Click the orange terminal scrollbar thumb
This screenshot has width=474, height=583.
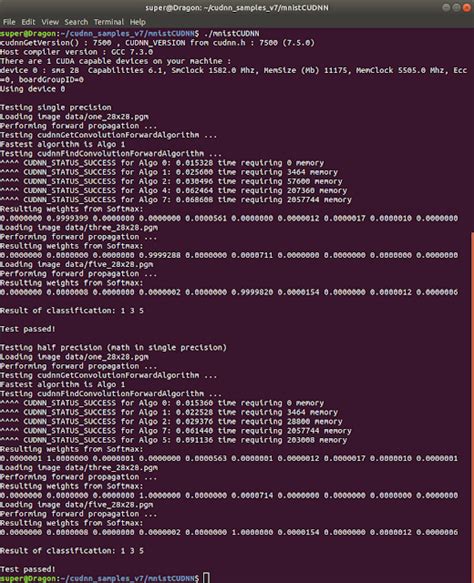472,407
